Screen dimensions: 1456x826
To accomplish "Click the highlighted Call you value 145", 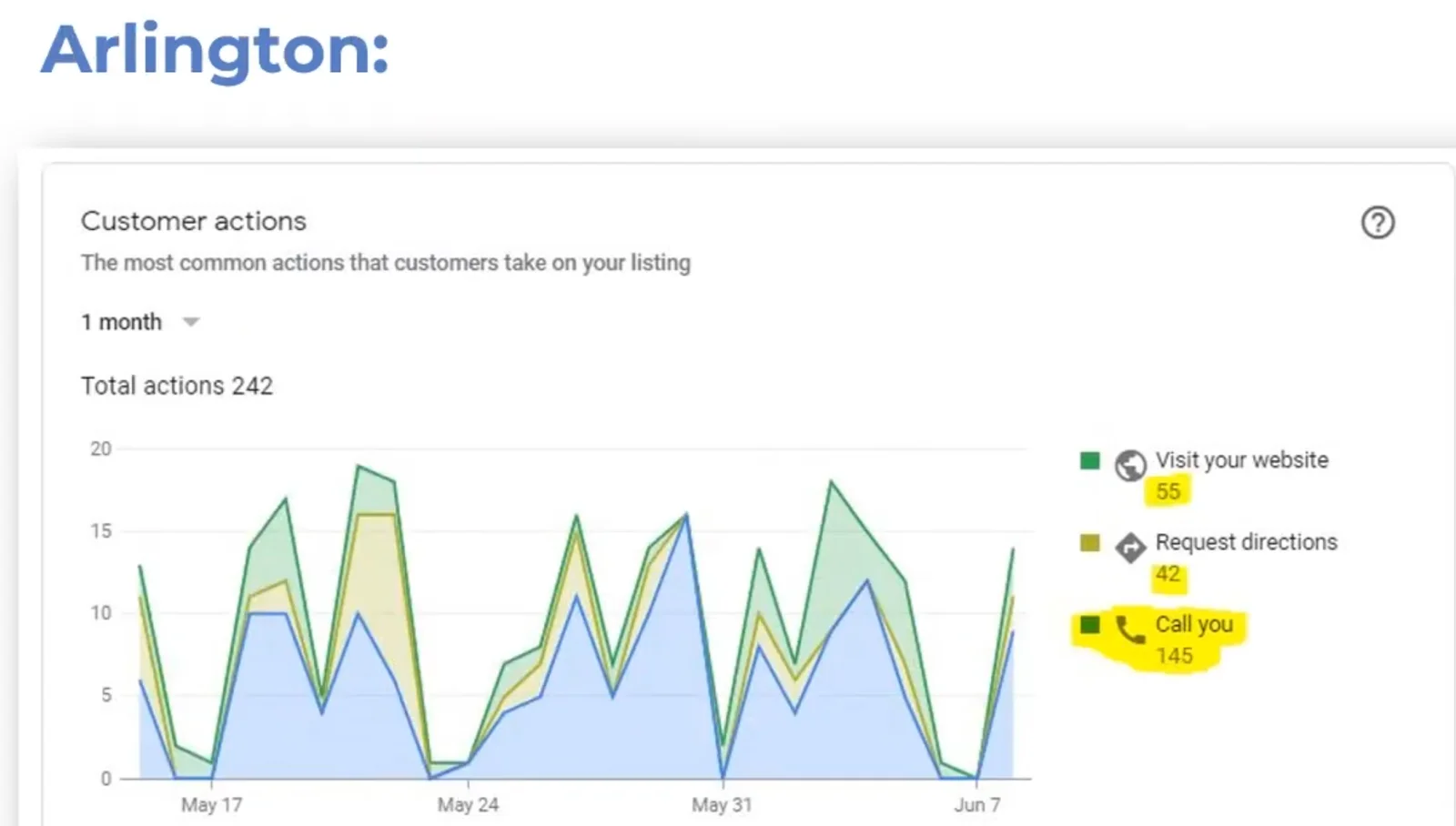I will (x=1174, y=656).
